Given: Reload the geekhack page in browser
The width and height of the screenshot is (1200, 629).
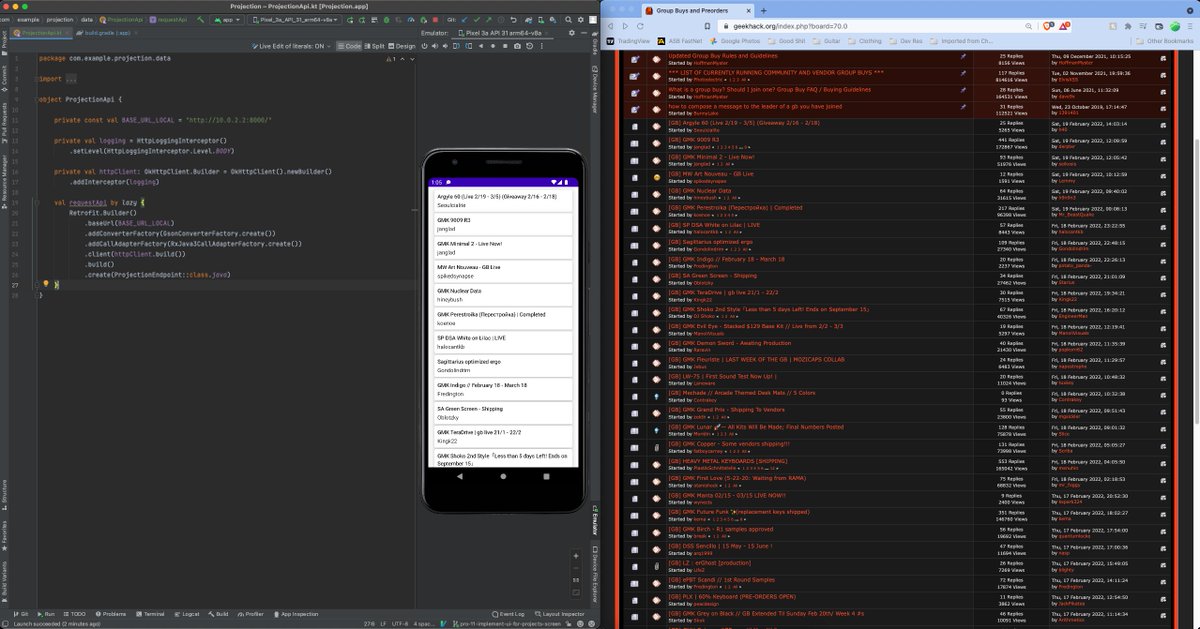Looking at the screenshot, I should tap(640, 26).
